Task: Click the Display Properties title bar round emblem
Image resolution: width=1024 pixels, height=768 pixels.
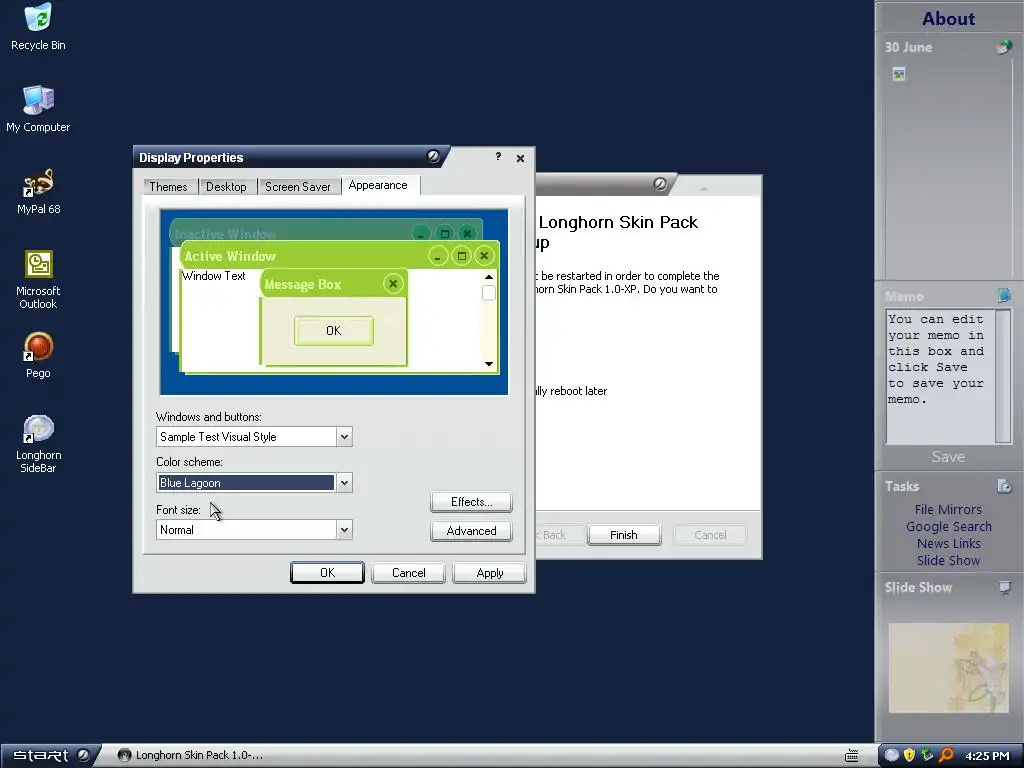Action: pyautogui.click(x=433, y=156)
